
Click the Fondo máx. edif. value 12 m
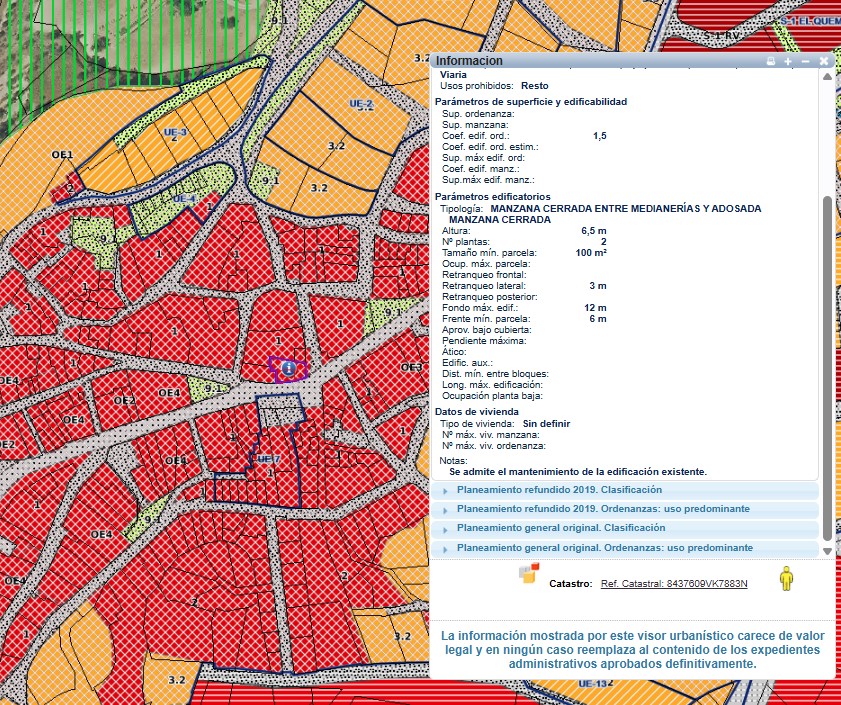pyautogui.click(x=595, y=307)
